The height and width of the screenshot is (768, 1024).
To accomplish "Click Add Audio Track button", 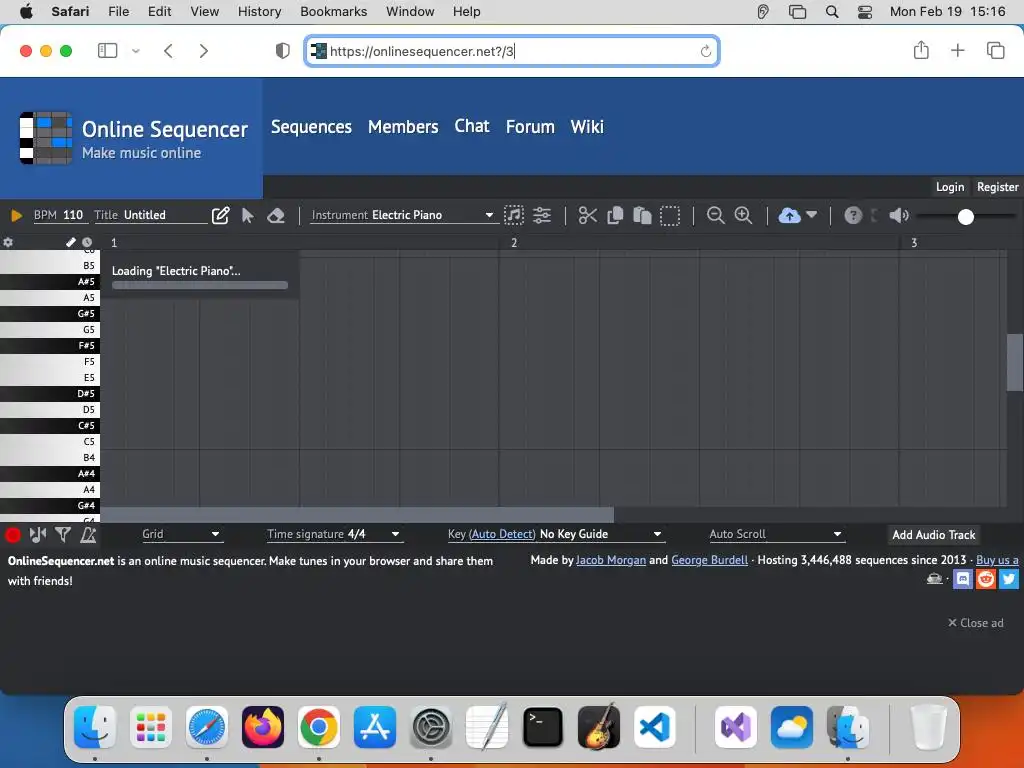I will [933, 535].
